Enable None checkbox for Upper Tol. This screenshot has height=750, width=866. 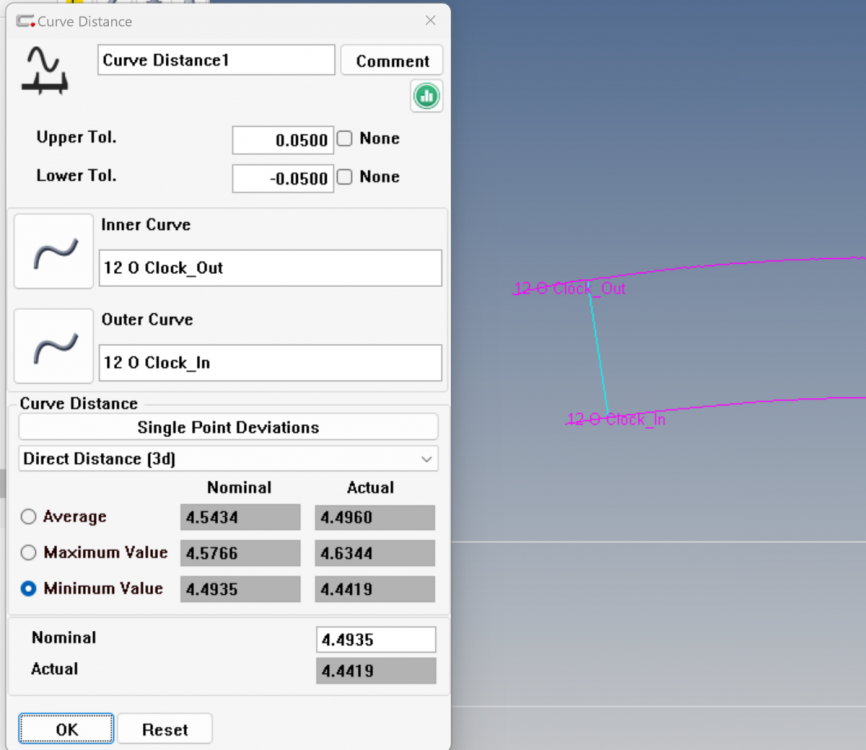pos(345,139)
